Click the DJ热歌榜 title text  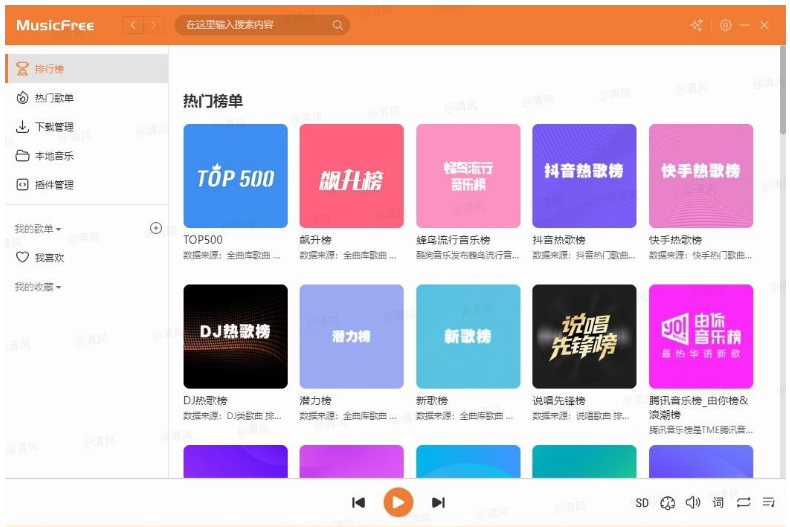point(205,401)
